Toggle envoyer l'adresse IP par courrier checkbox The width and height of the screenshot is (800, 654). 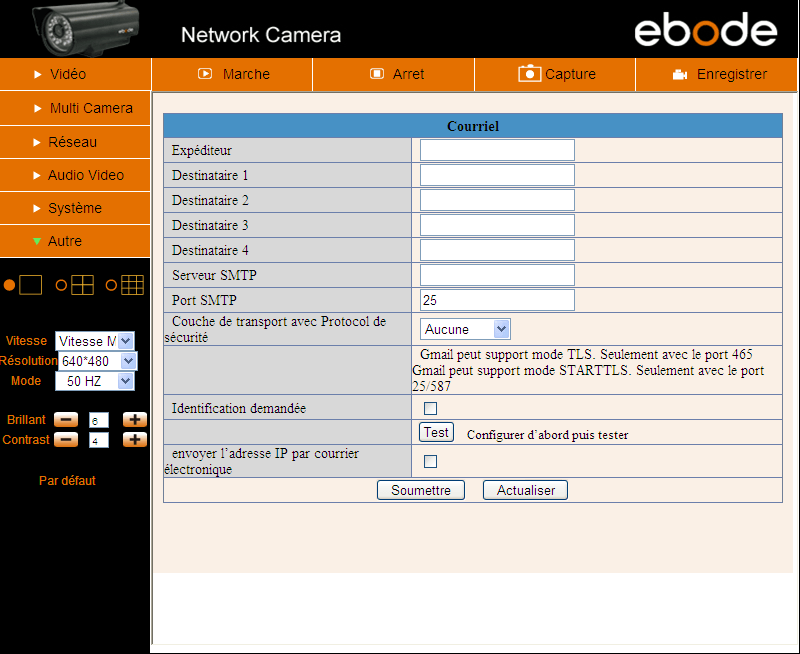pyautogui.click(x=431, y=461)
